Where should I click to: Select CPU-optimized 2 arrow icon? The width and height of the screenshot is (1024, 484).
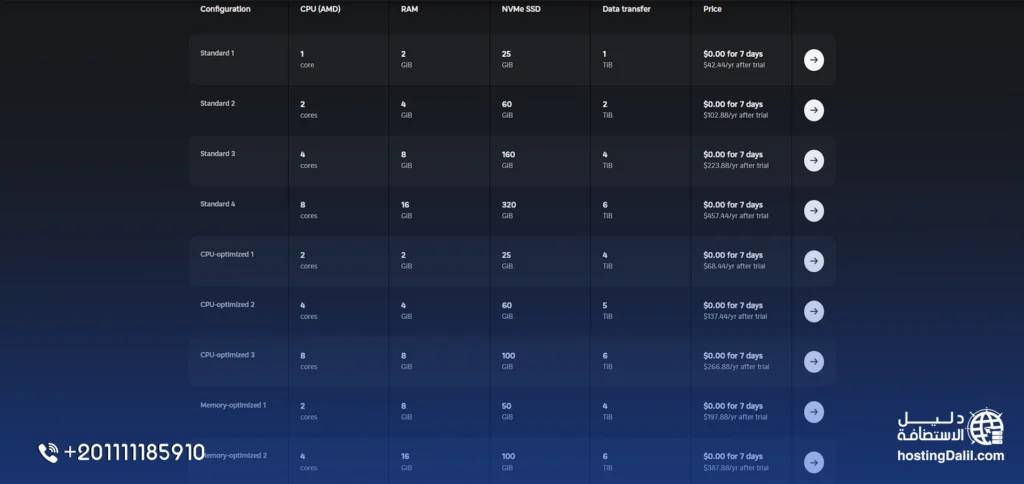point(814,312)
